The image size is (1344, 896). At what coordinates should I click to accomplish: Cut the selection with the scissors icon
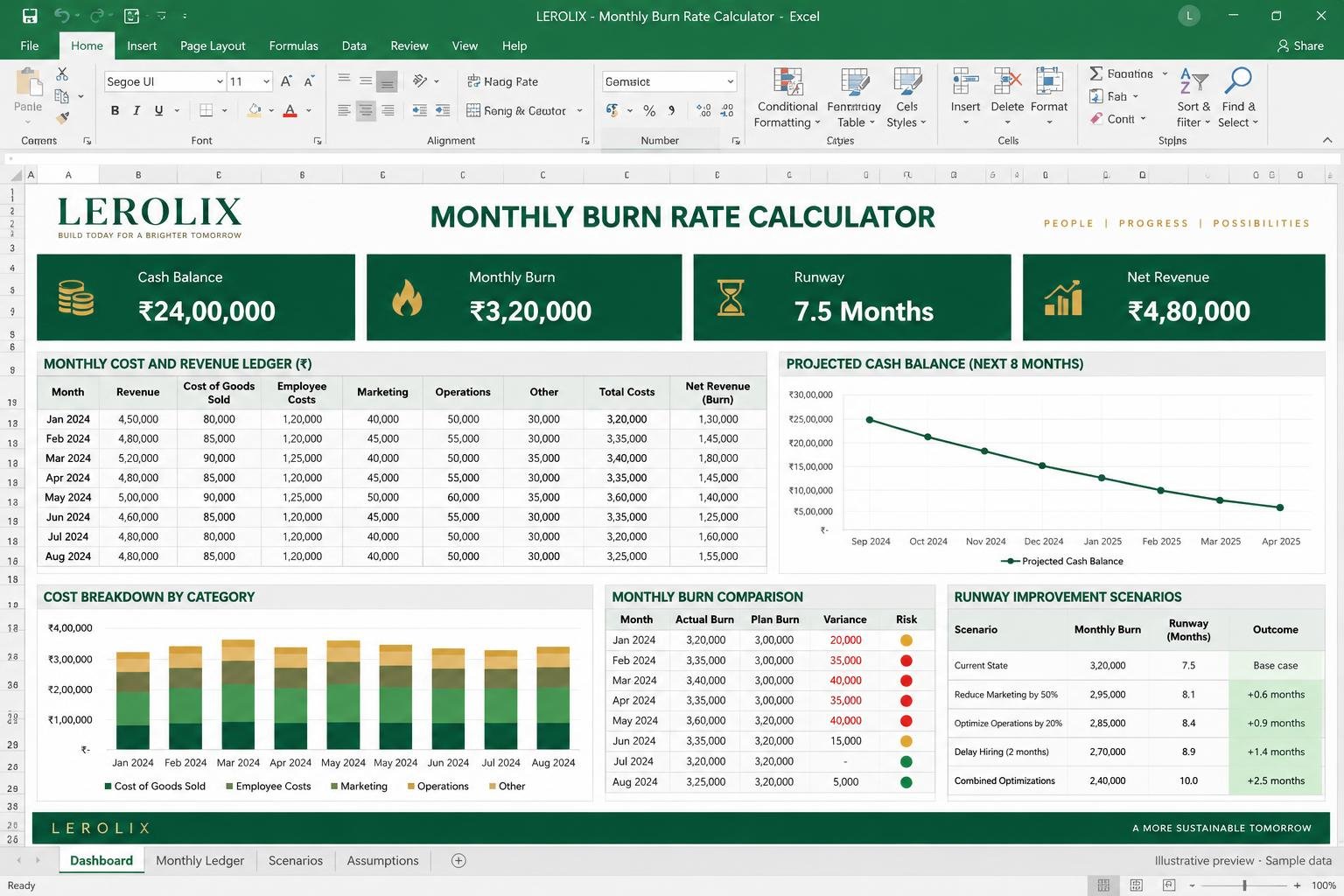pos(62,74)
